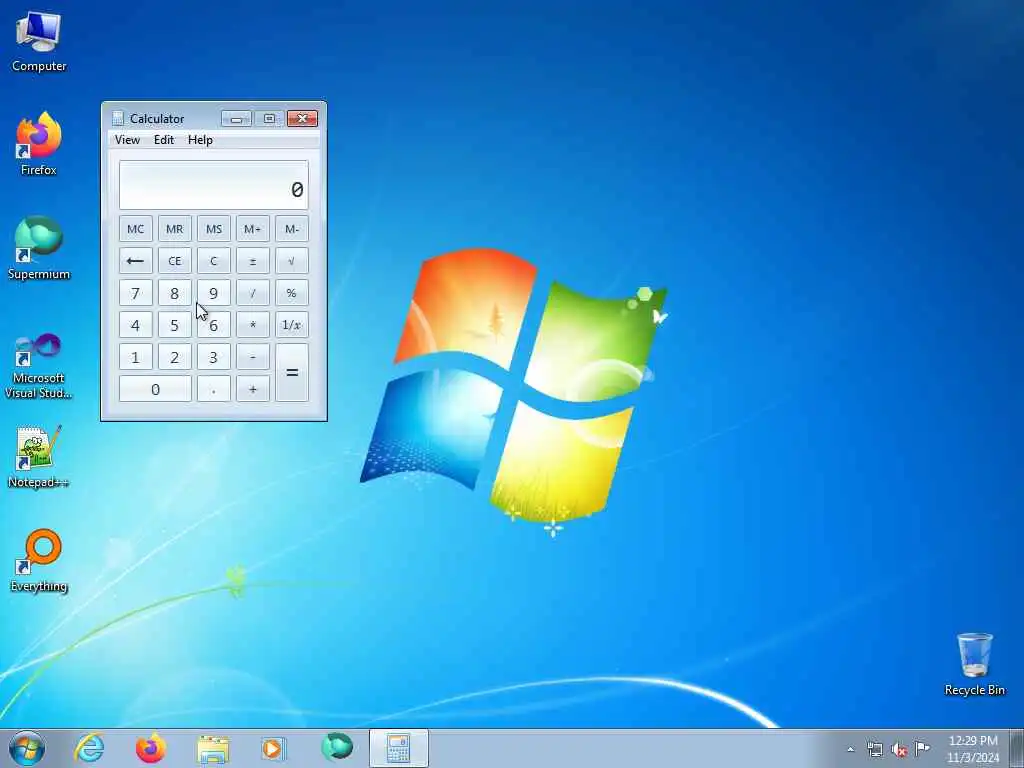The image size is (1024, 768).
Task: Open the Calculator Help menu
Action: 200,140
